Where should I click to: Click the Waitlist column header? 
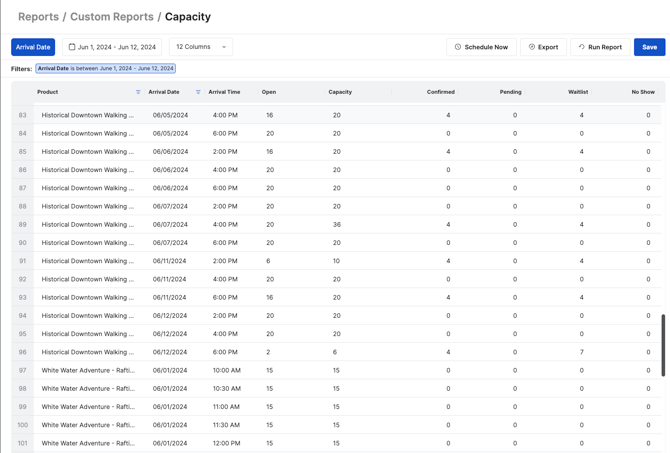click(x=578, y=92)
